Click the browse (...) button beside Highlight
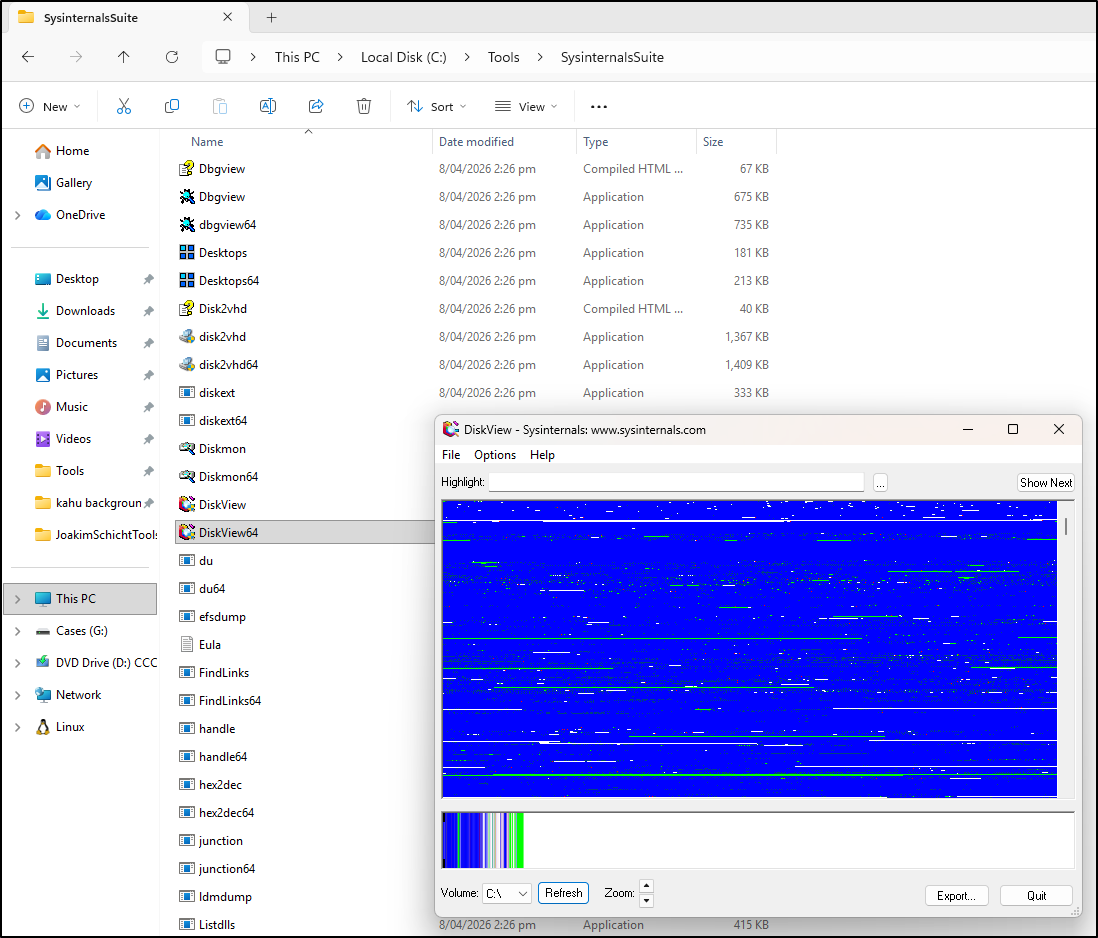Screen dimensions: 1098x938 (x=880, y=483)
